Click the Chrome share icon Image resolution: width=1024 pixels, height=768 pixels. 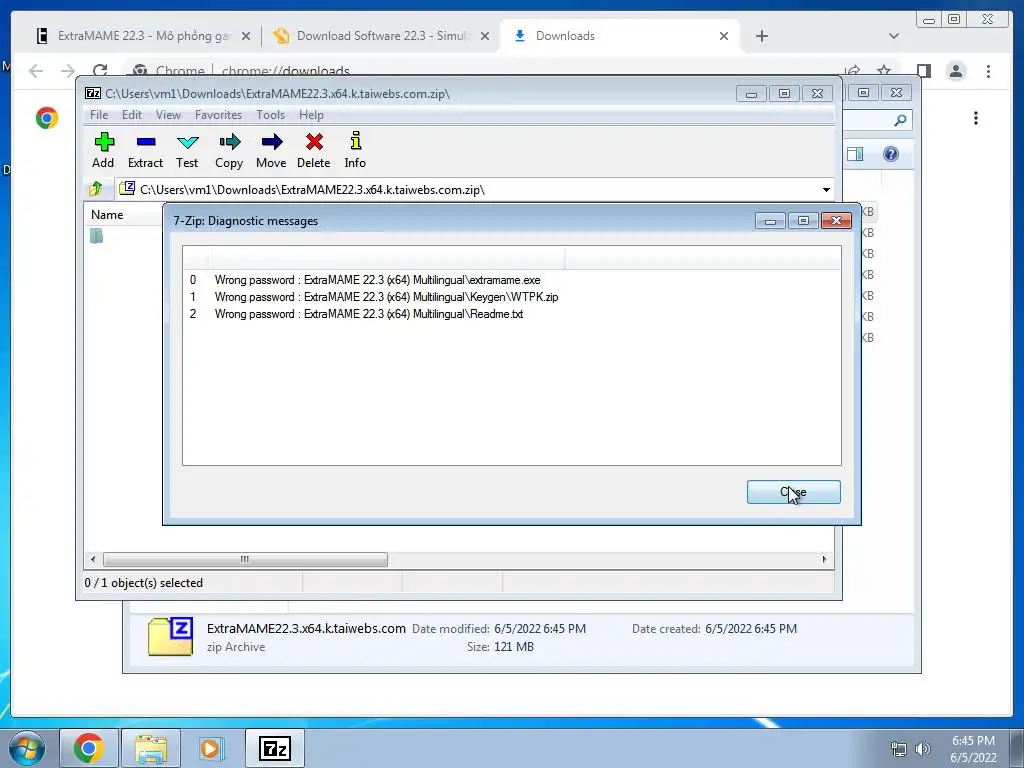[852, 70]
